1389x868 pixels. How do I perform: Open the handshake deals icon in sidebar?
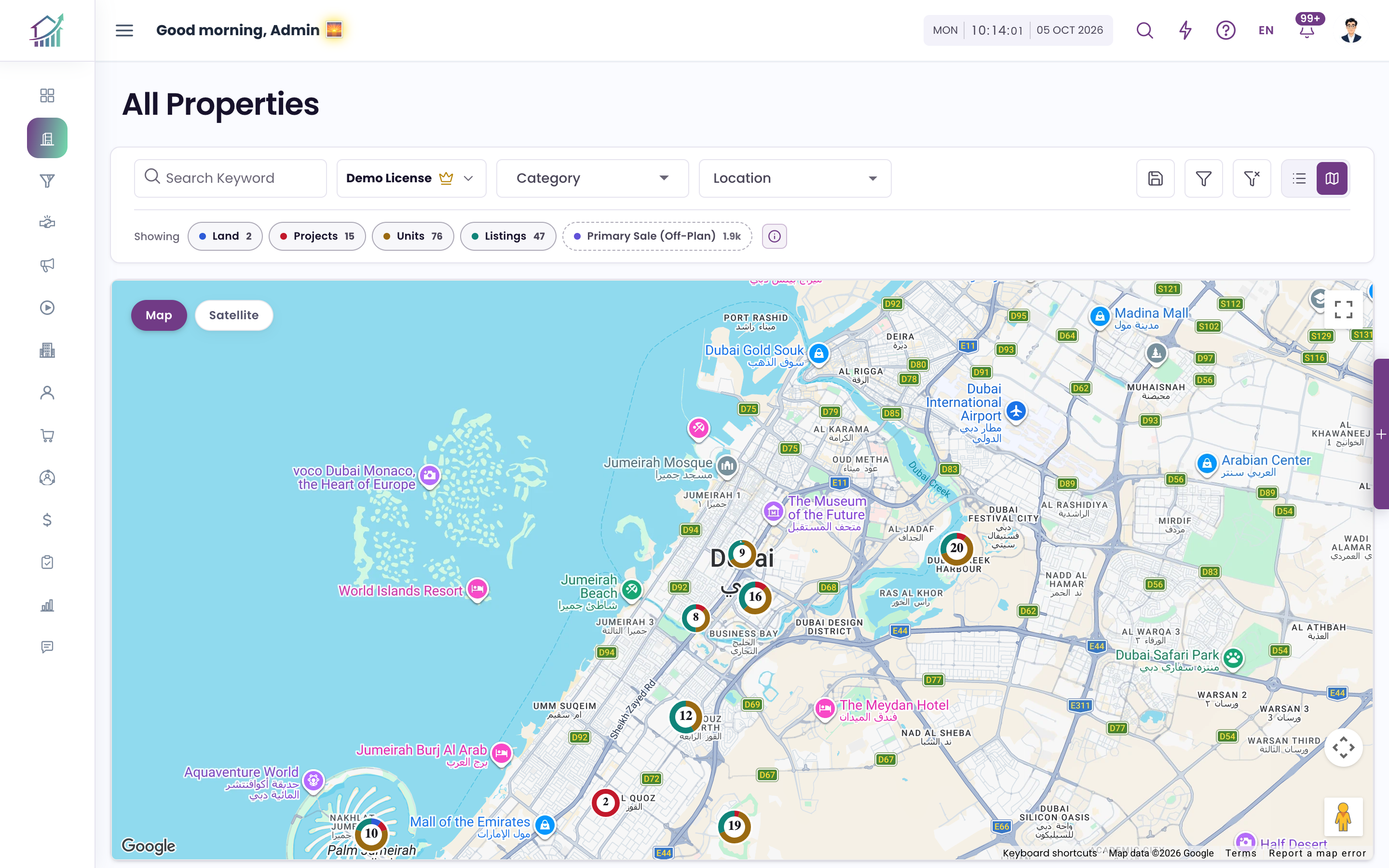tap(47, 223)
